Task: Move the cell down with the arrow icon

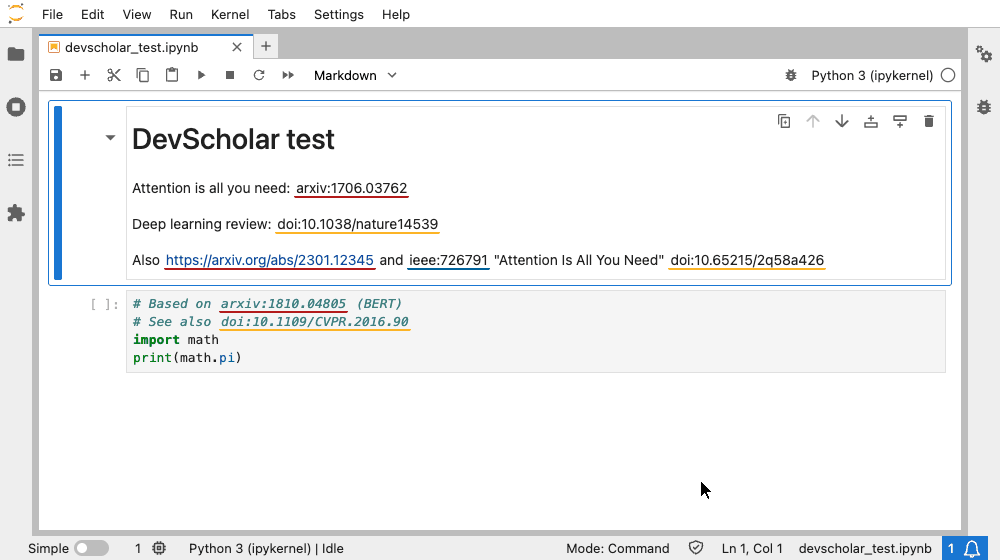Action: 842,121
